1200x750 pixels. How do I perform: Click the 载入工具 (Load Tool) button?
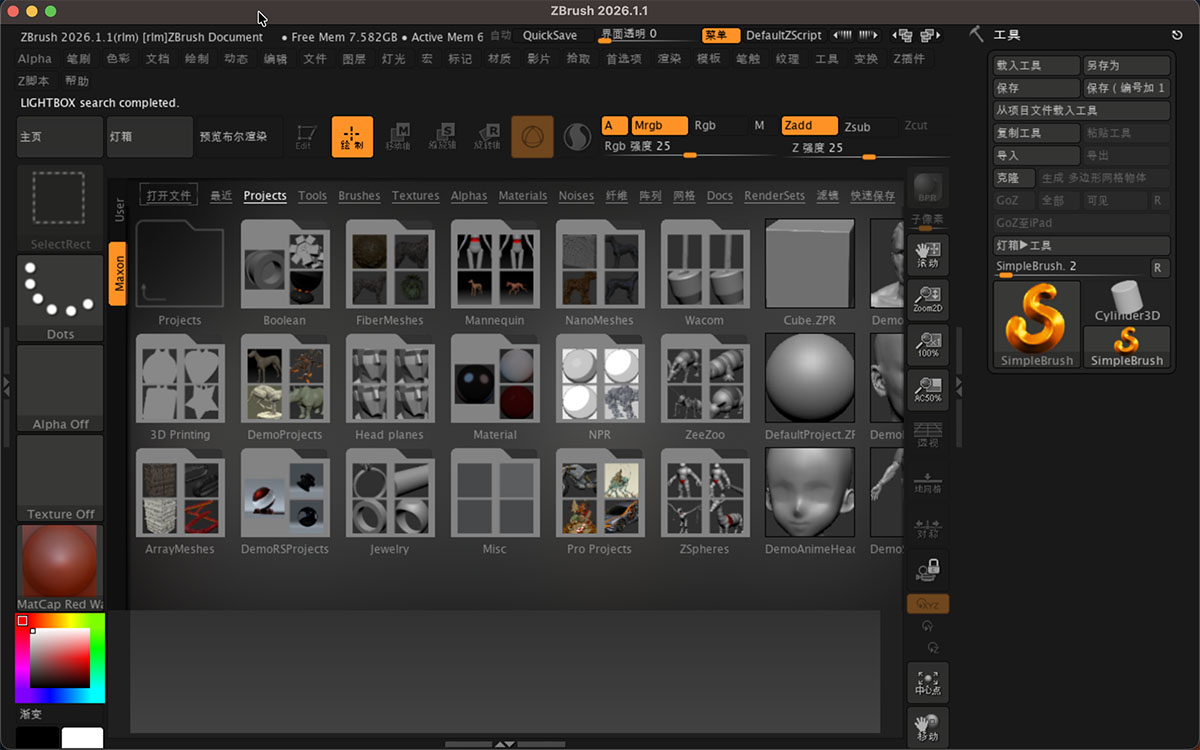click(x=1036, y=66)
